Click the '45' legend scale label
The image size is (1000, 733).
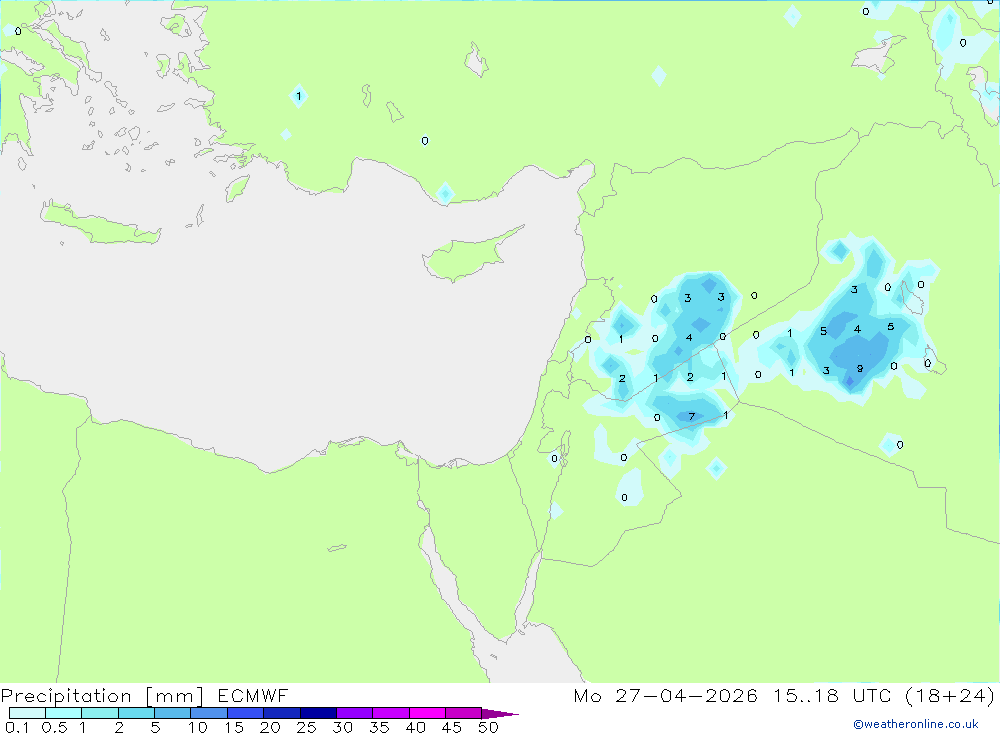point(452,727)
